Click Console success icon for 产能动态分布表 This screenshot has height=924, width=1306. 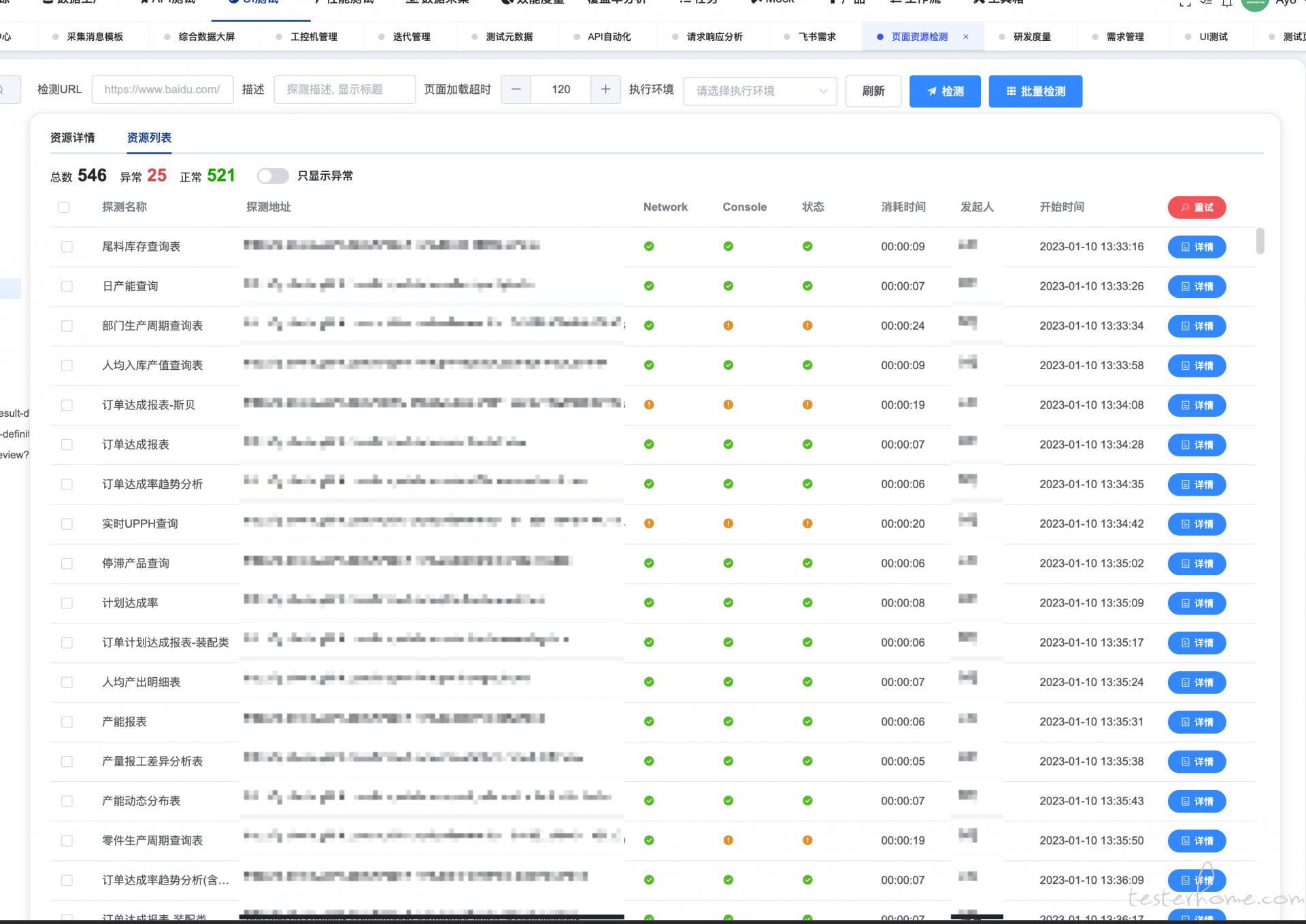729,801
